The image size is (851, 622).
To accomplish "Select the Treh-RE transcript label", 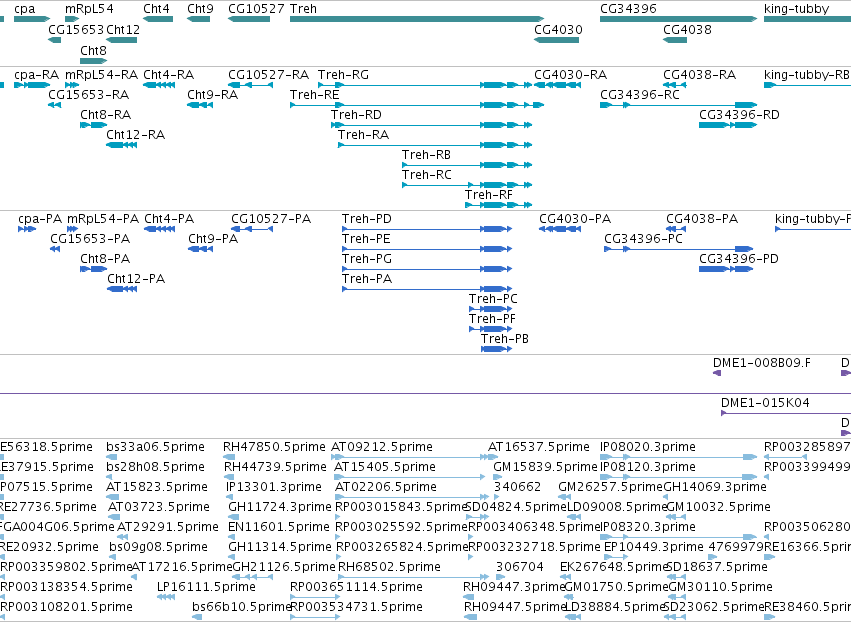I will [315, 94].
